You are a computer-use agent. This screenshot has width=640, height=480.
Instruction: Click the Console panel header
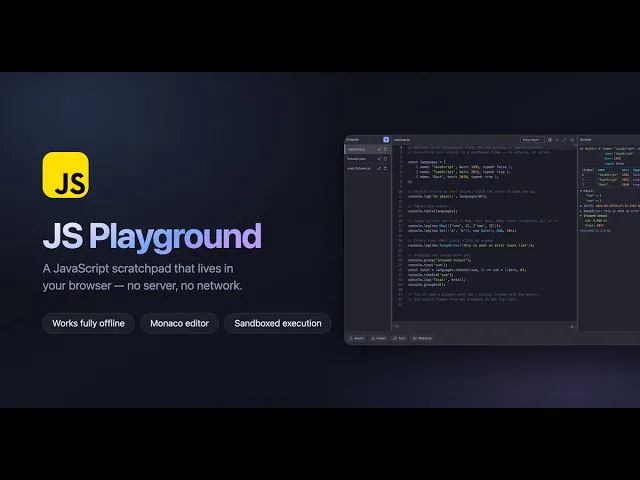[586, 140]
